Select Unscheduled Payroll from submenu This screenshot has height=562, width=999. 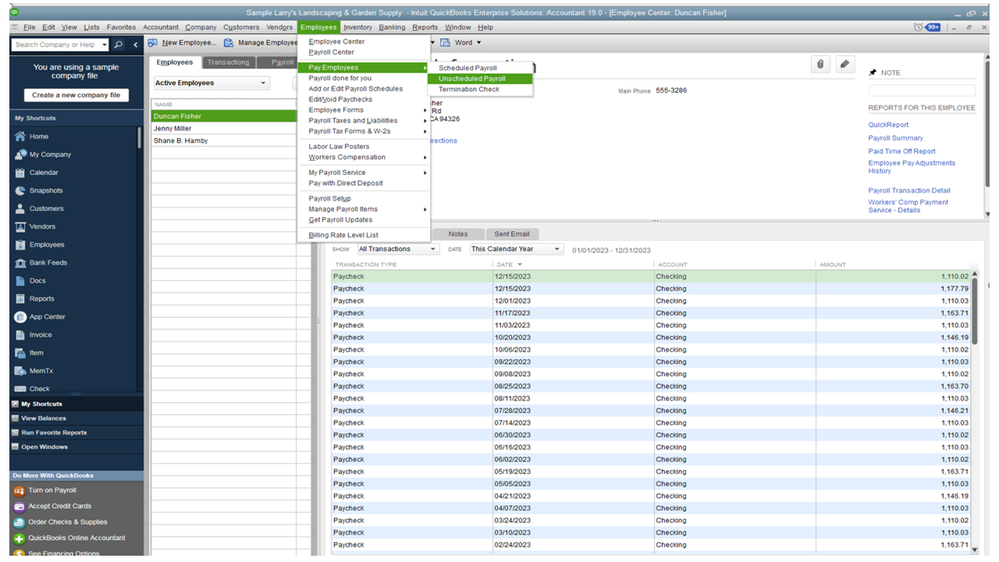tap(472, 78)
